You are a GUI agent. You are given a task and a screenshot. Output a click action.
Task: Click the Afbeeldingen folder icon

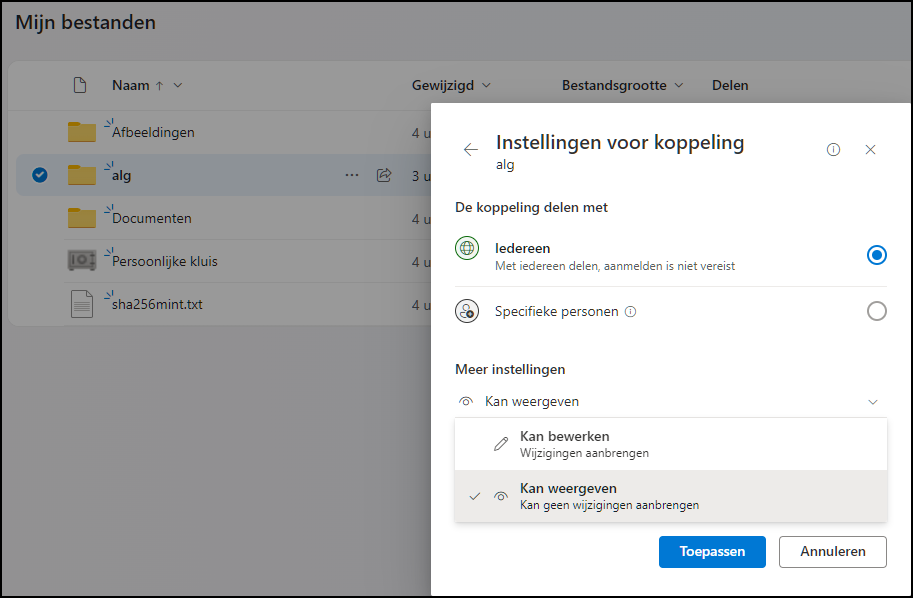point(81,132)
